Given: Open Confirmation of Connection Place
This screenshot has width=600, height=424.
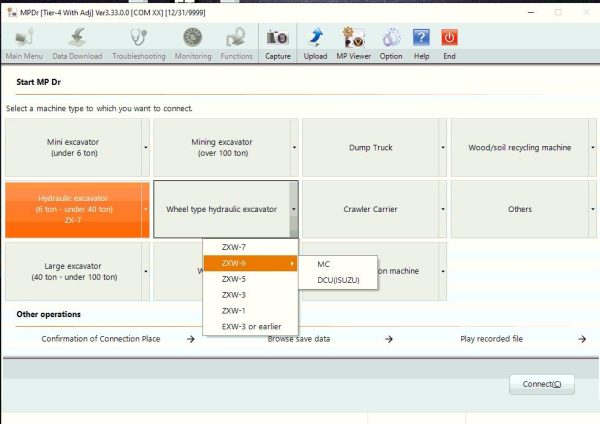Looking at the screenshot, I should pos(101,339).
